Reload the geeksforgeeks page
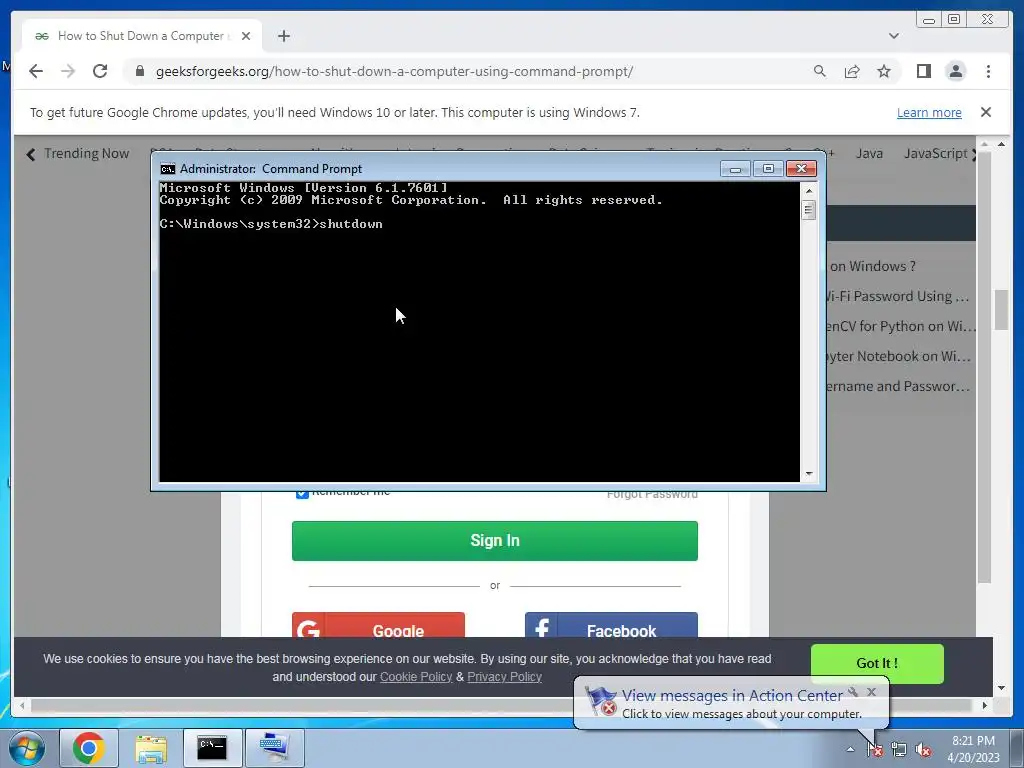The image size is (1024, 768). (100, 71)
